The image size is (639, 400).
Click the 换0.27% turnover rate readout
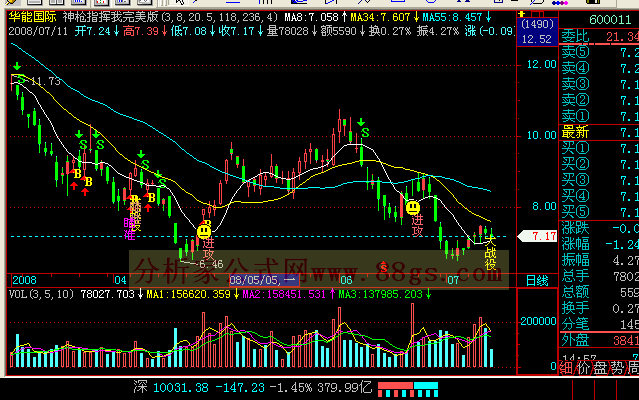pos(390,31)
